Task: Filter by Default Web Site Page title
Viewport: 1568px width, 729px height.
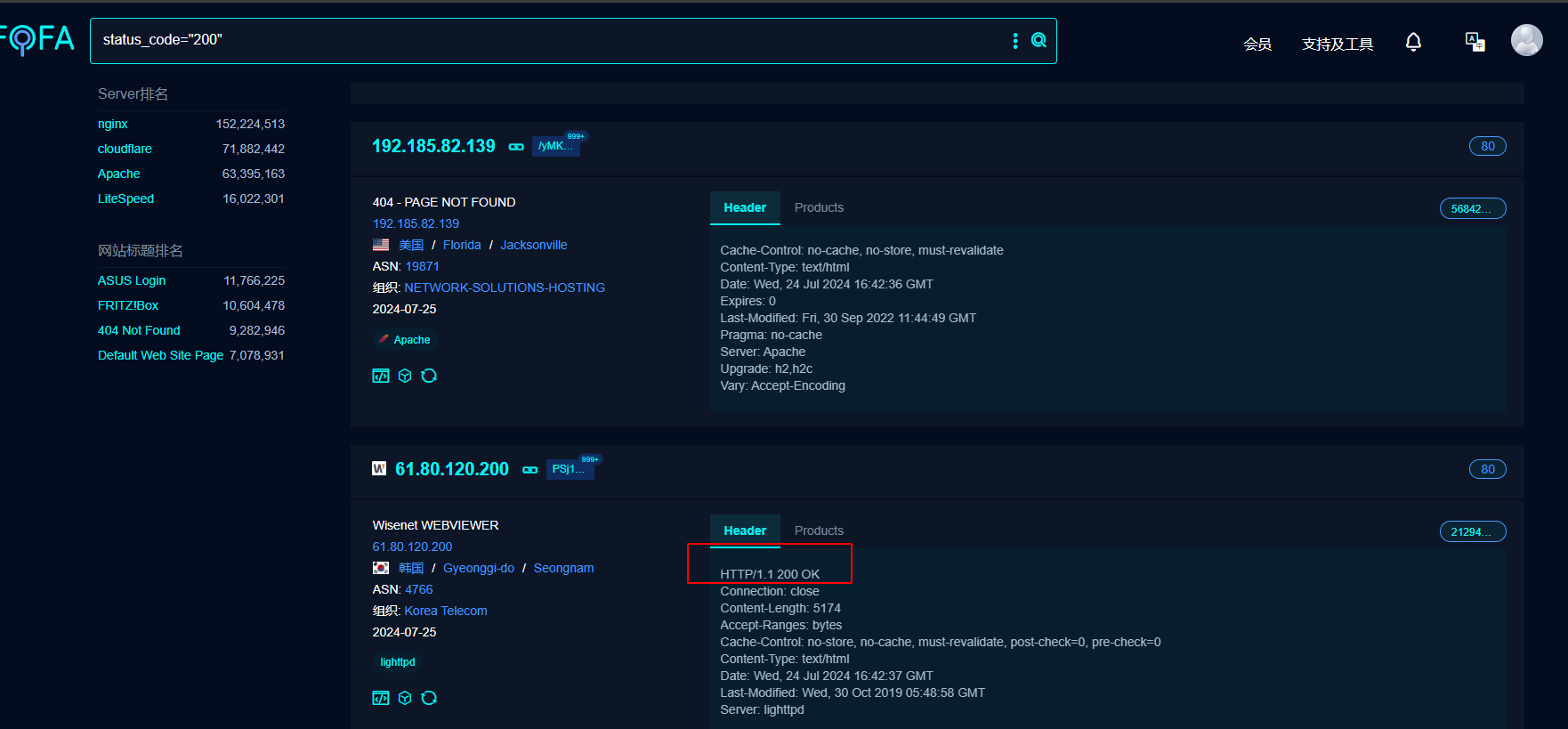Action: coord(160,355)
